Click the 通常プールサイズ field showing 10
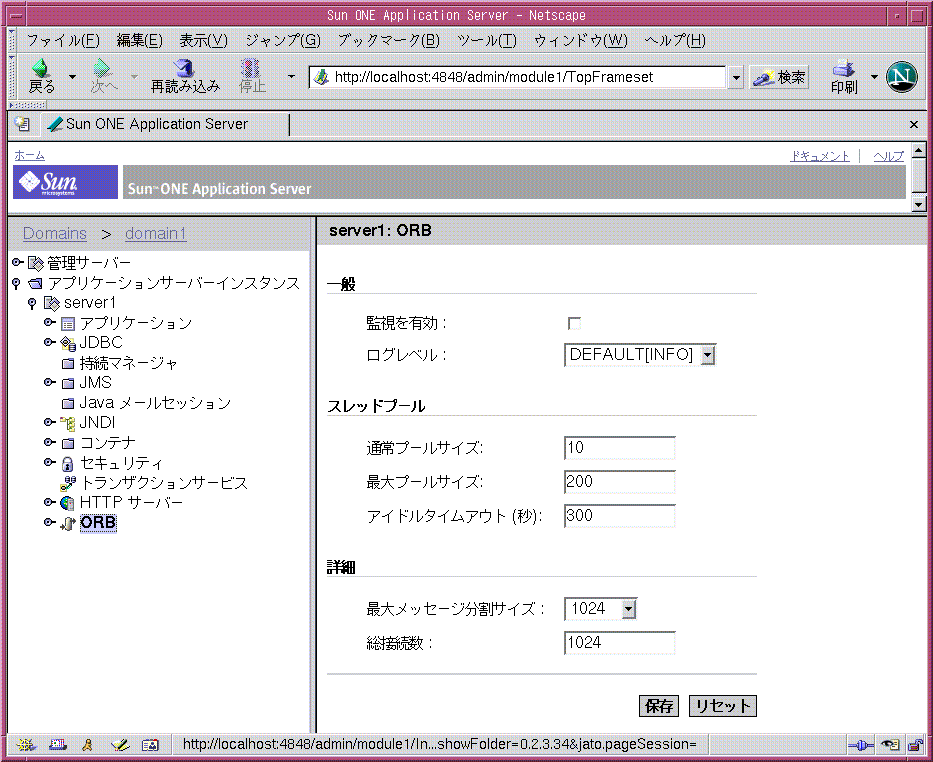Viewport: 933px width, 762px height. pyautogui.click(x=619, y=448)
